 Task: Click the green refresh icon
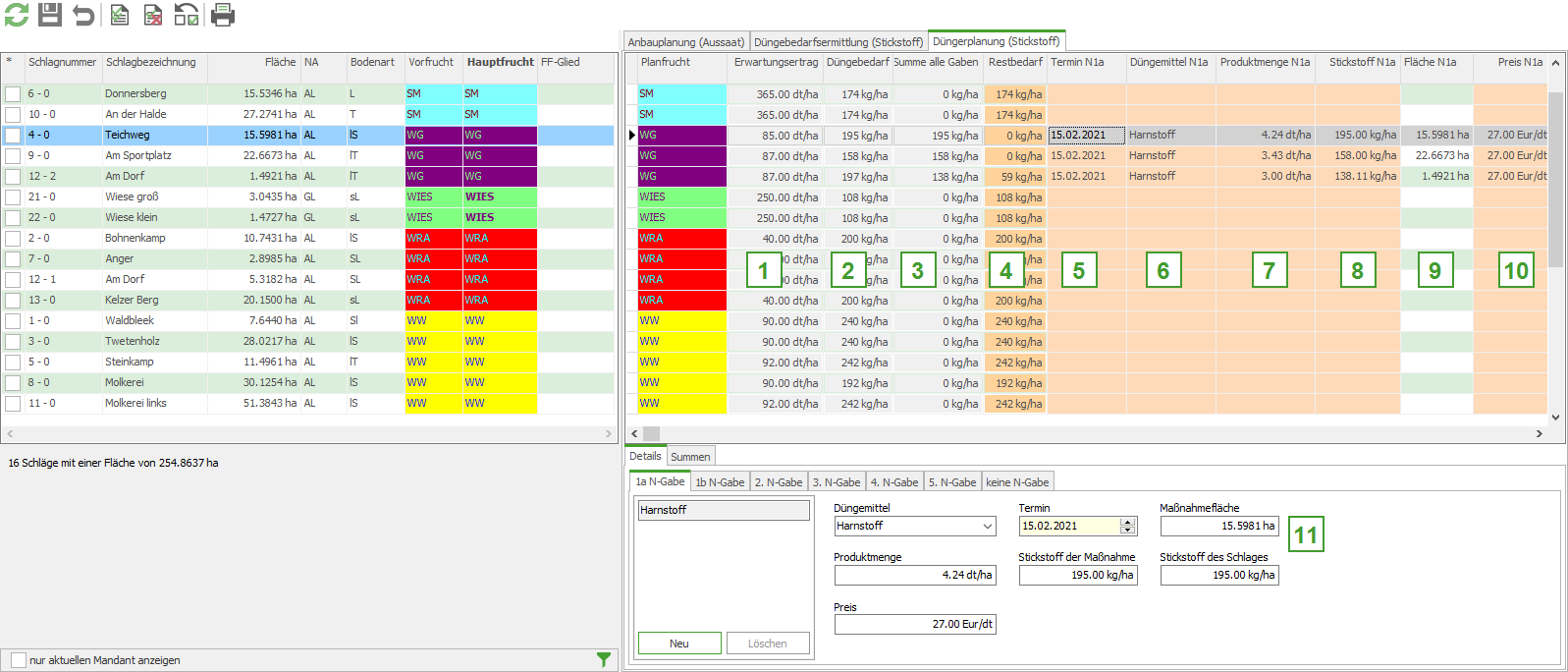(17, 15)
